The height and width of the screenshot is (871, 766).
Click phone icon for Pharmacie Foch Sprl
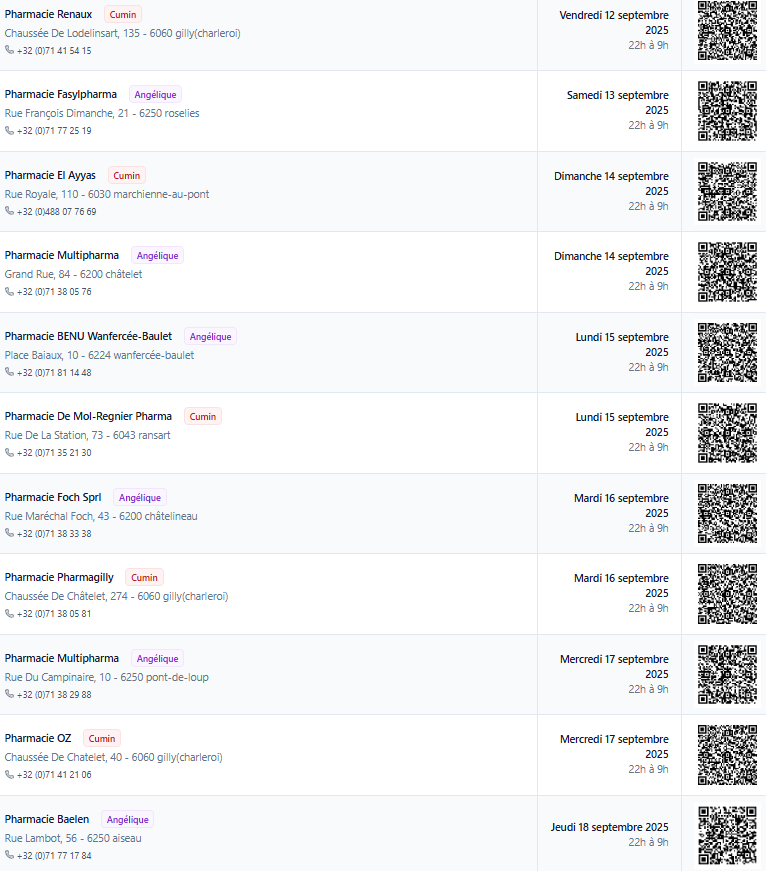[10, 534]
